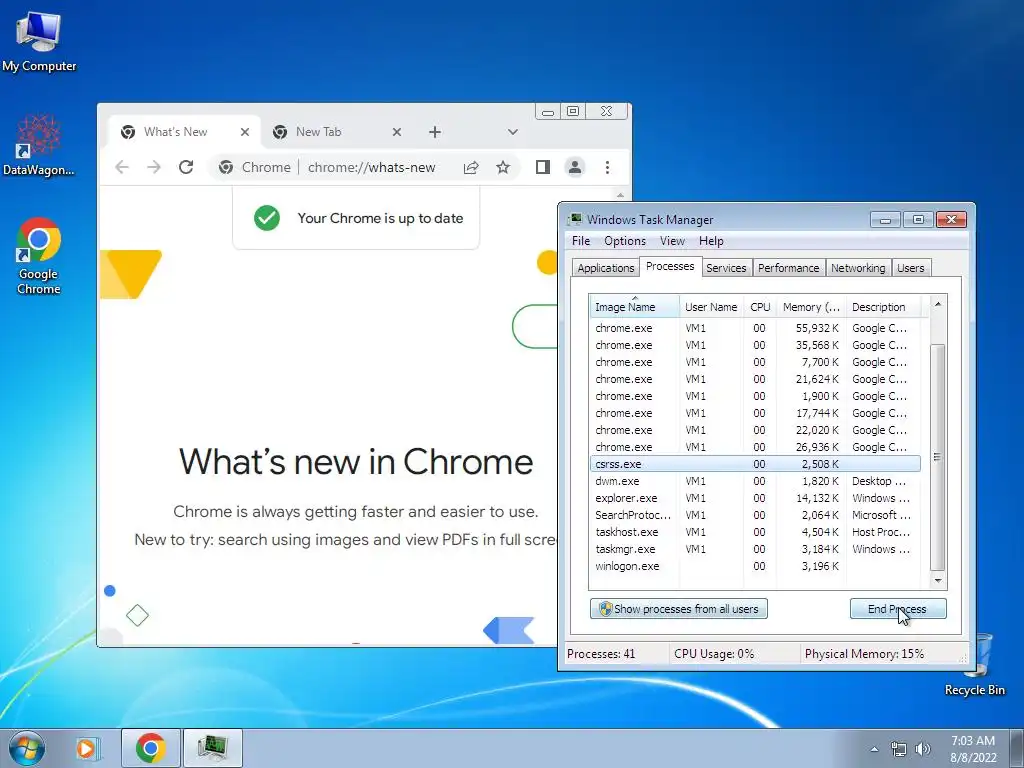Open the Recycle Bin on desktop
Viewport: 1024px width, 768px height.
tap(974, 665)
